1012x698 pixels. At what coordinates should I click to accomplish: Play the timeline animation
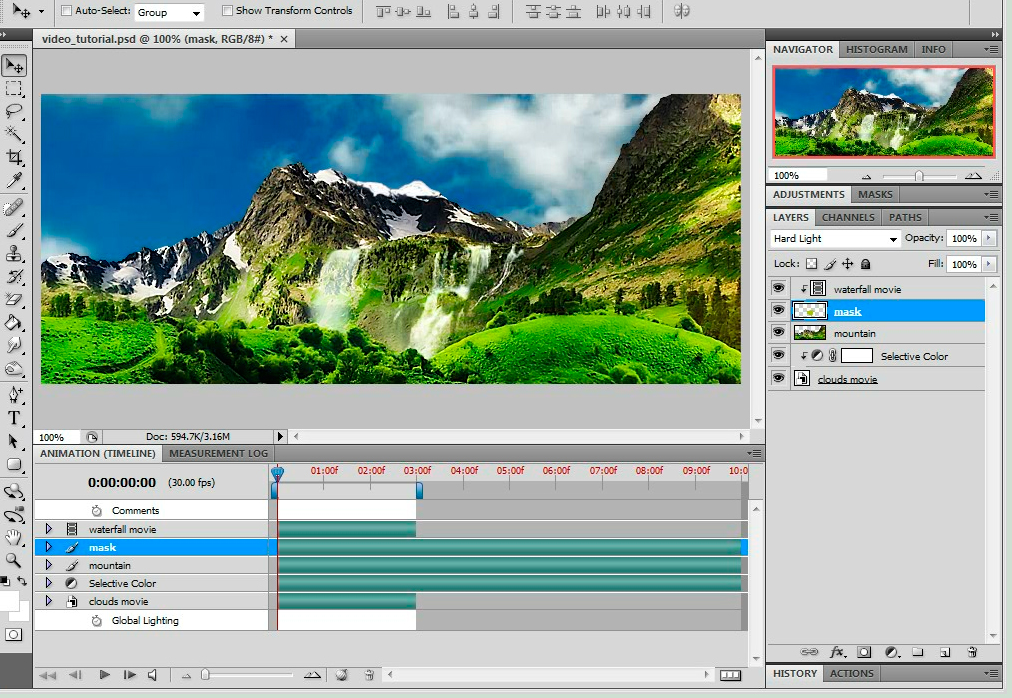(104, 675)
